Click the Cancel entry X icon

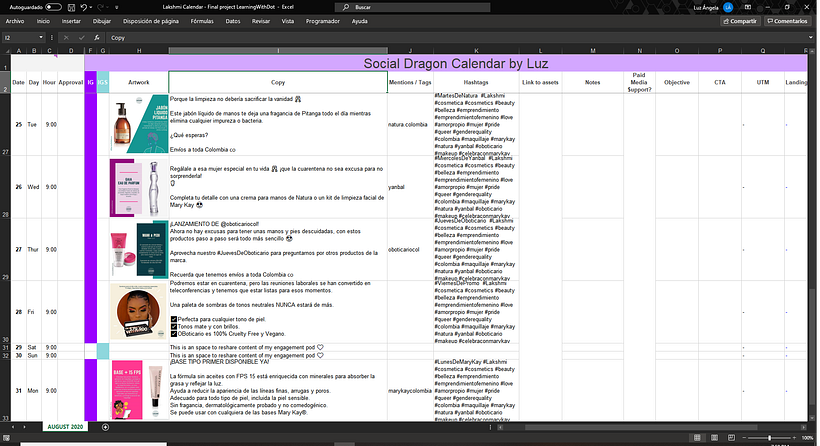(x=66, y=38)
